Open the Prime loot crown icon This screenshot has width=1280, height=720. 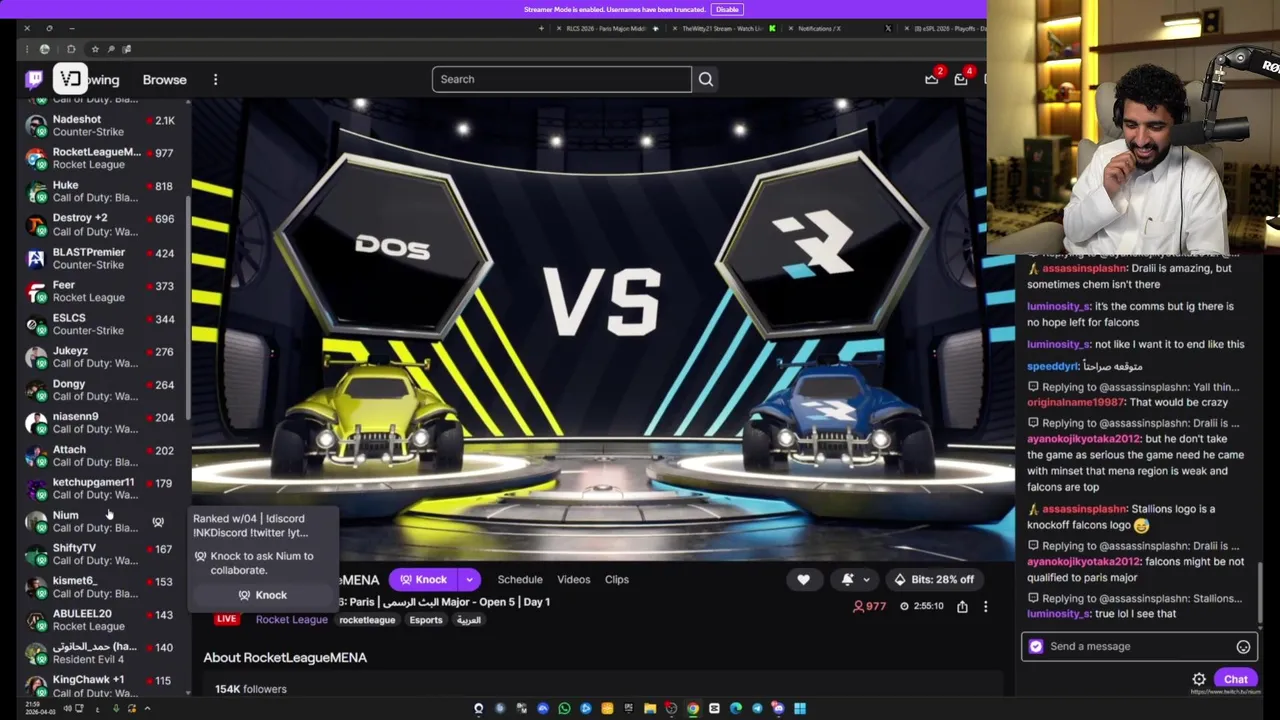tap(932, 79)
